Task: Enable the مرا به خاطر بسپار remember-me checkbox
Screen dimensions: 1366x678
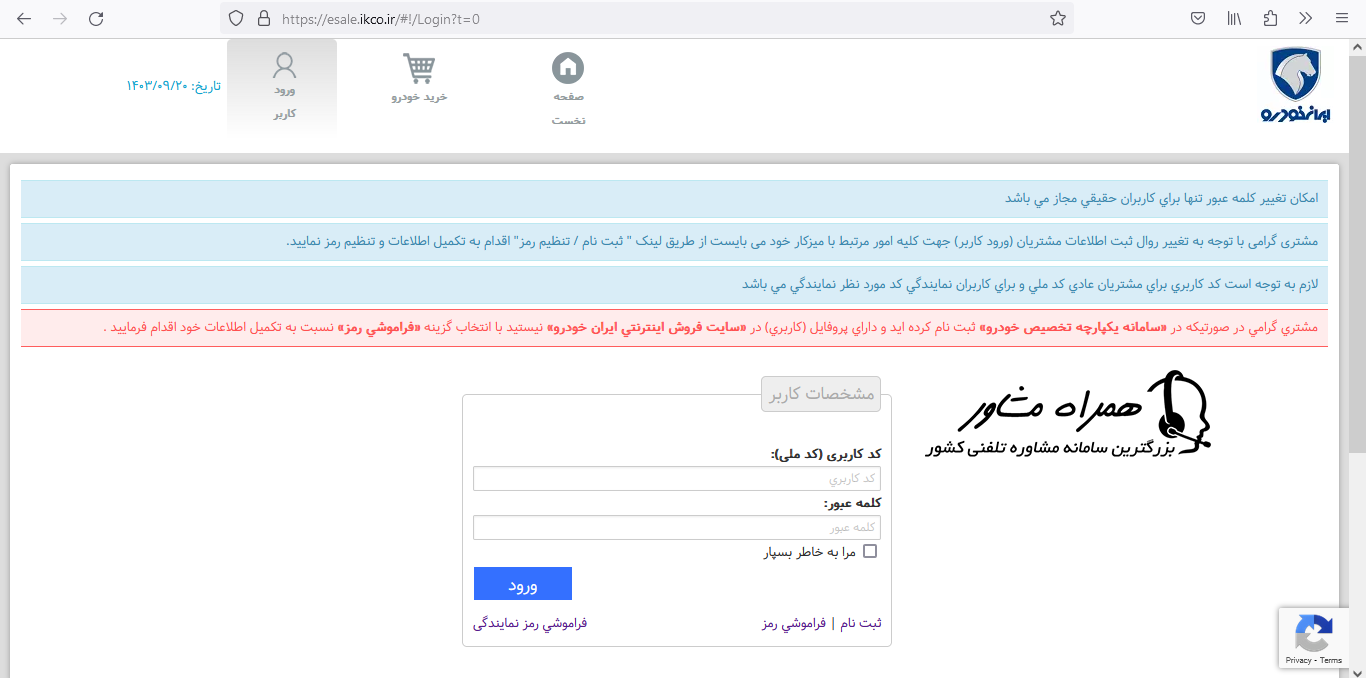Action: (x=869, y=550)
